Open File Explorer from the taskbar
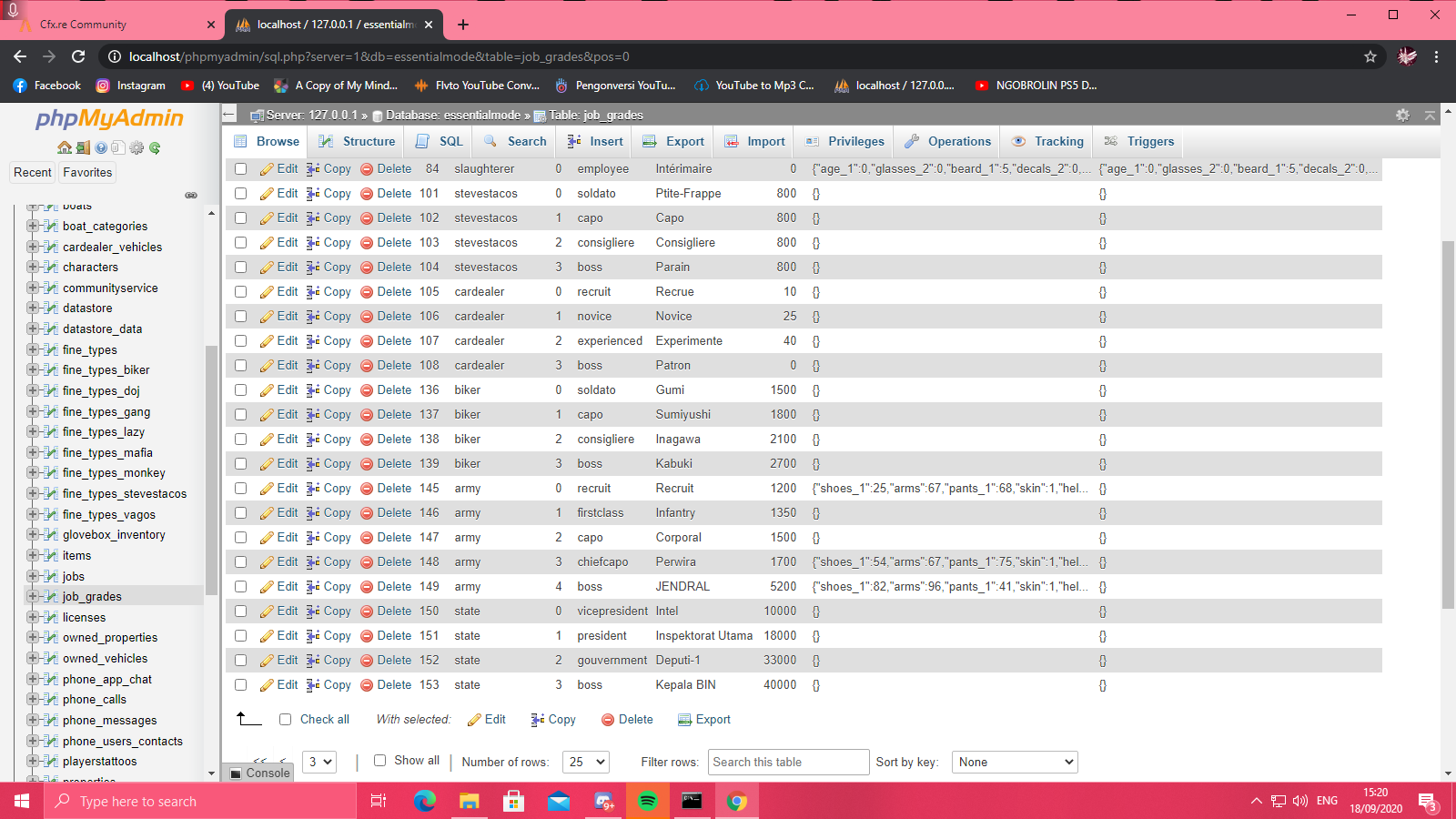Image resolution: width=1456 pixels, height=819 pixels. click(469, 801)
